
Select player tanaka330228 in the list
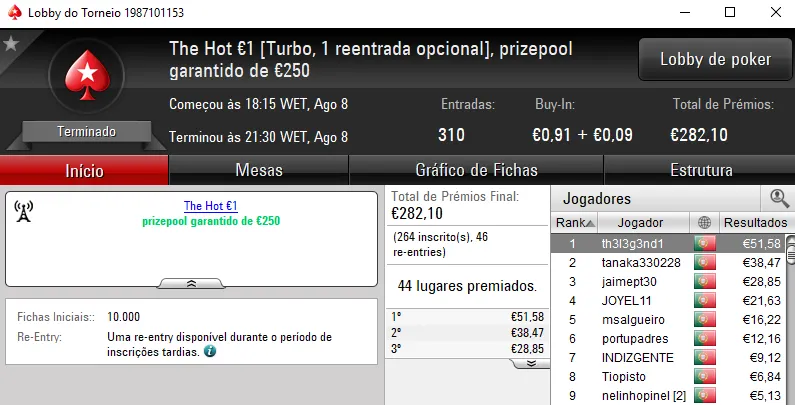[640, 262]
